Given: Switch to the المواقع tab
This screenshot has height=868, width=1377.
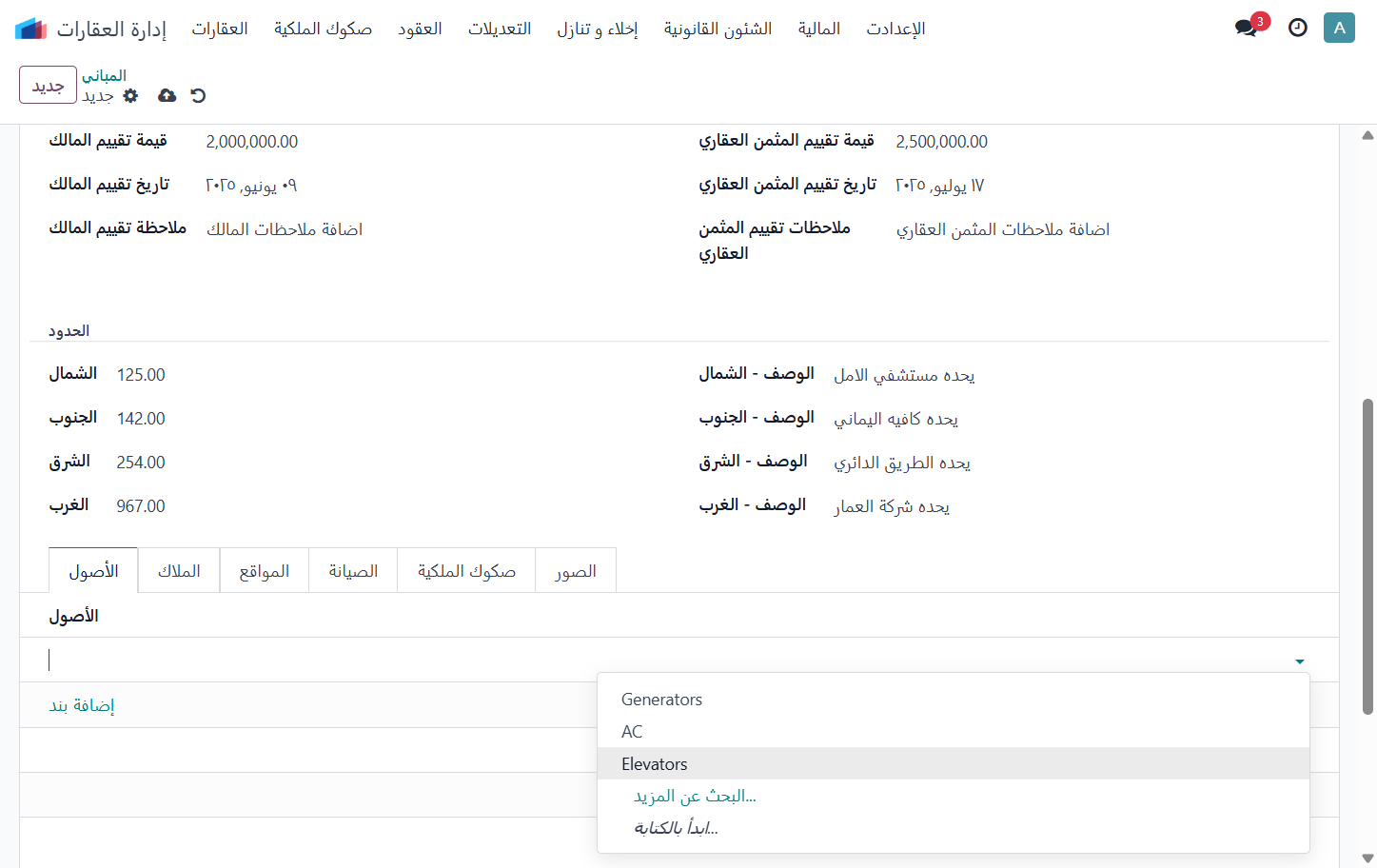Looking at the screenshot, I should tap(265, 571).
